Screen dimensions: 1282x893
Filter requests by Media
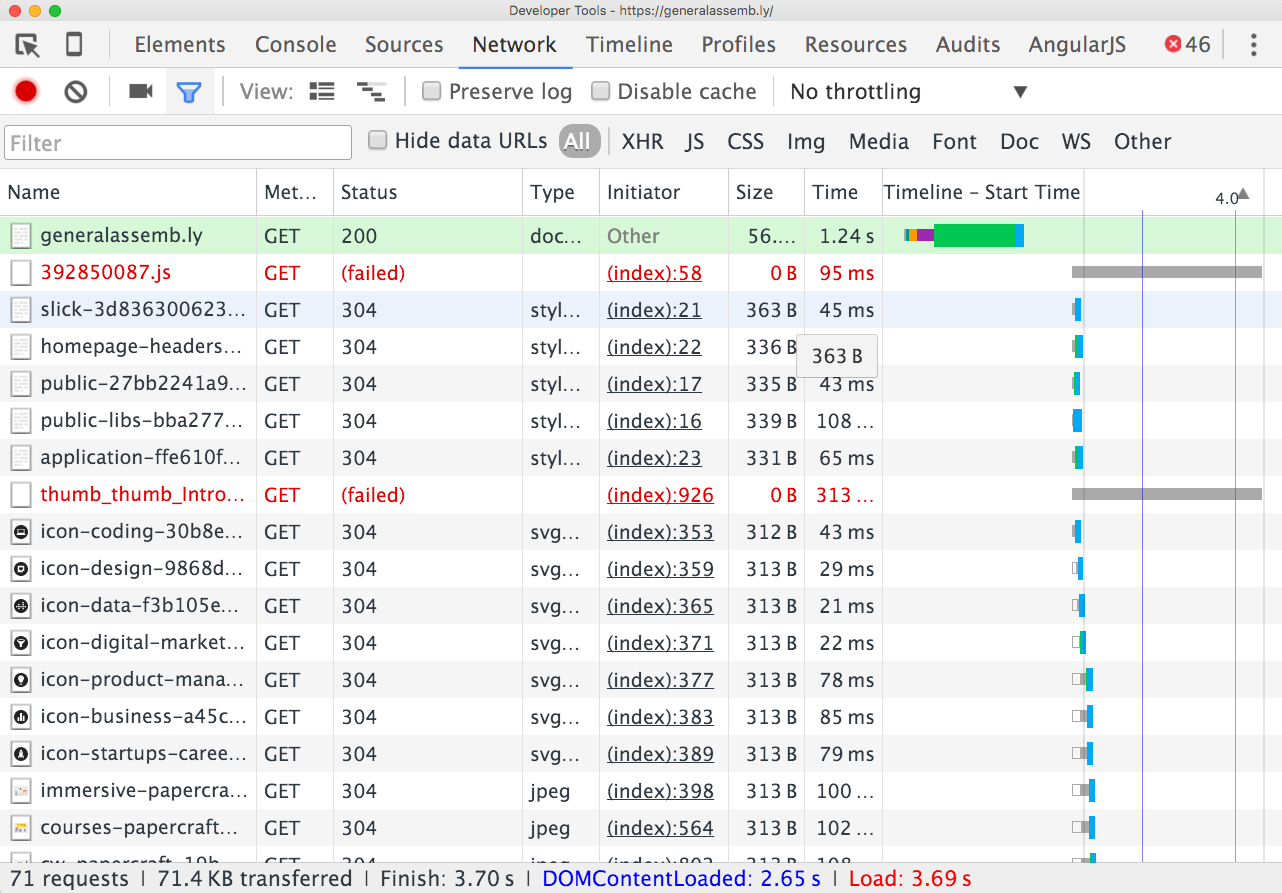coord(879,142)
